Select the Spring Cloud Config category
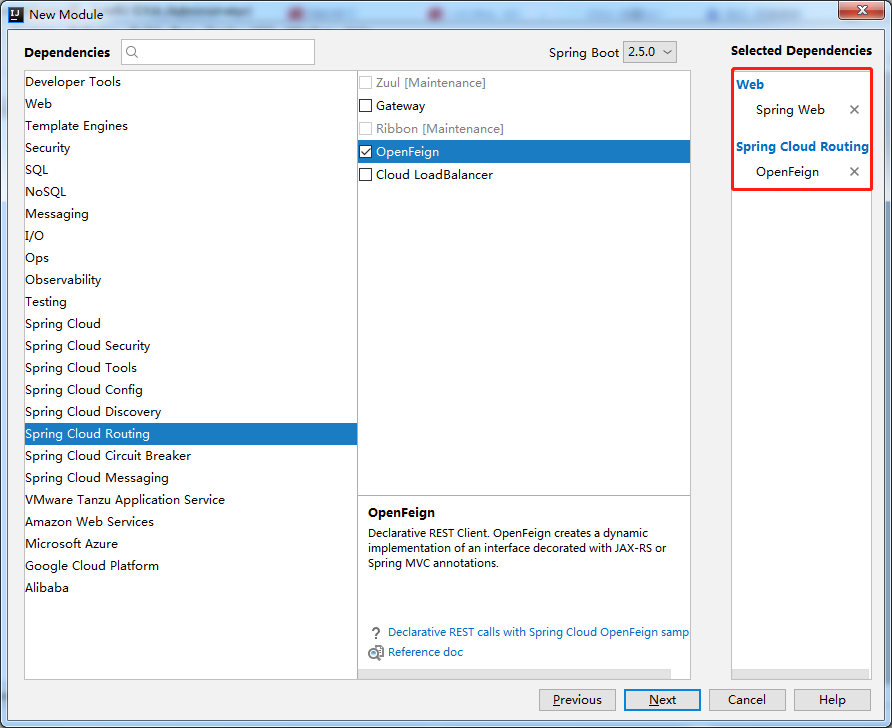Image resolution: width=892 pixels, height=728 pixels. click(x=191, y=390)
